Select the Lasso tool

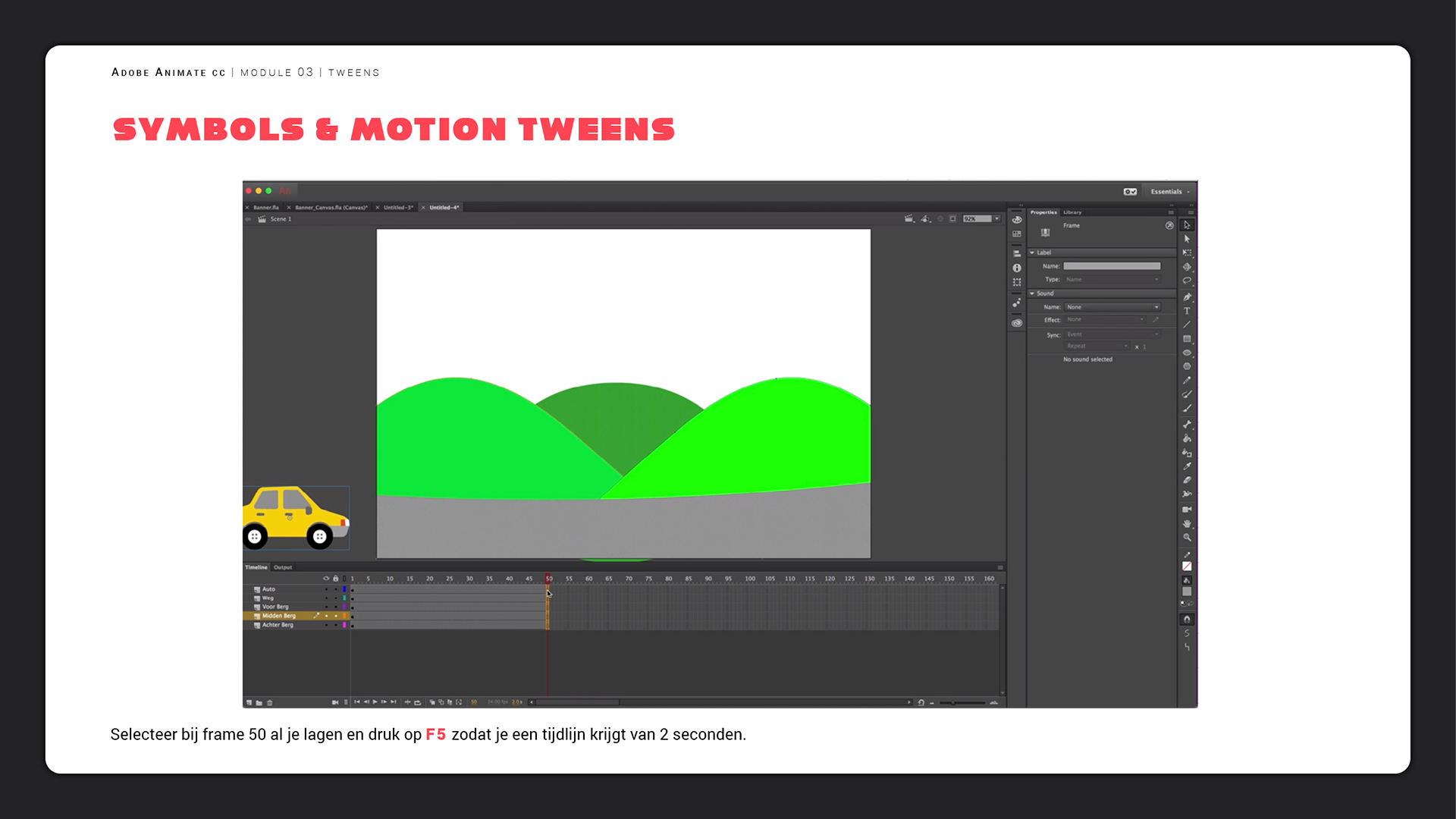tap(1187, 281)
